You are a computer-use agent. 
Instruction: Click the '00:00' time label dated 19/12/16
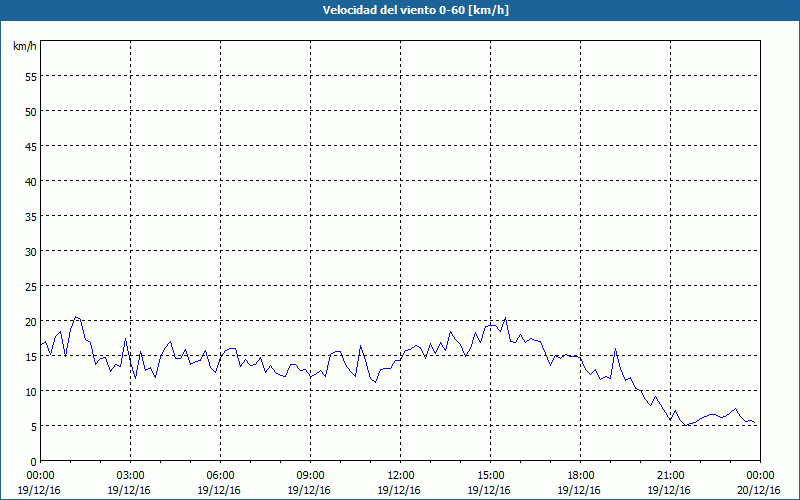pos(40,475)
